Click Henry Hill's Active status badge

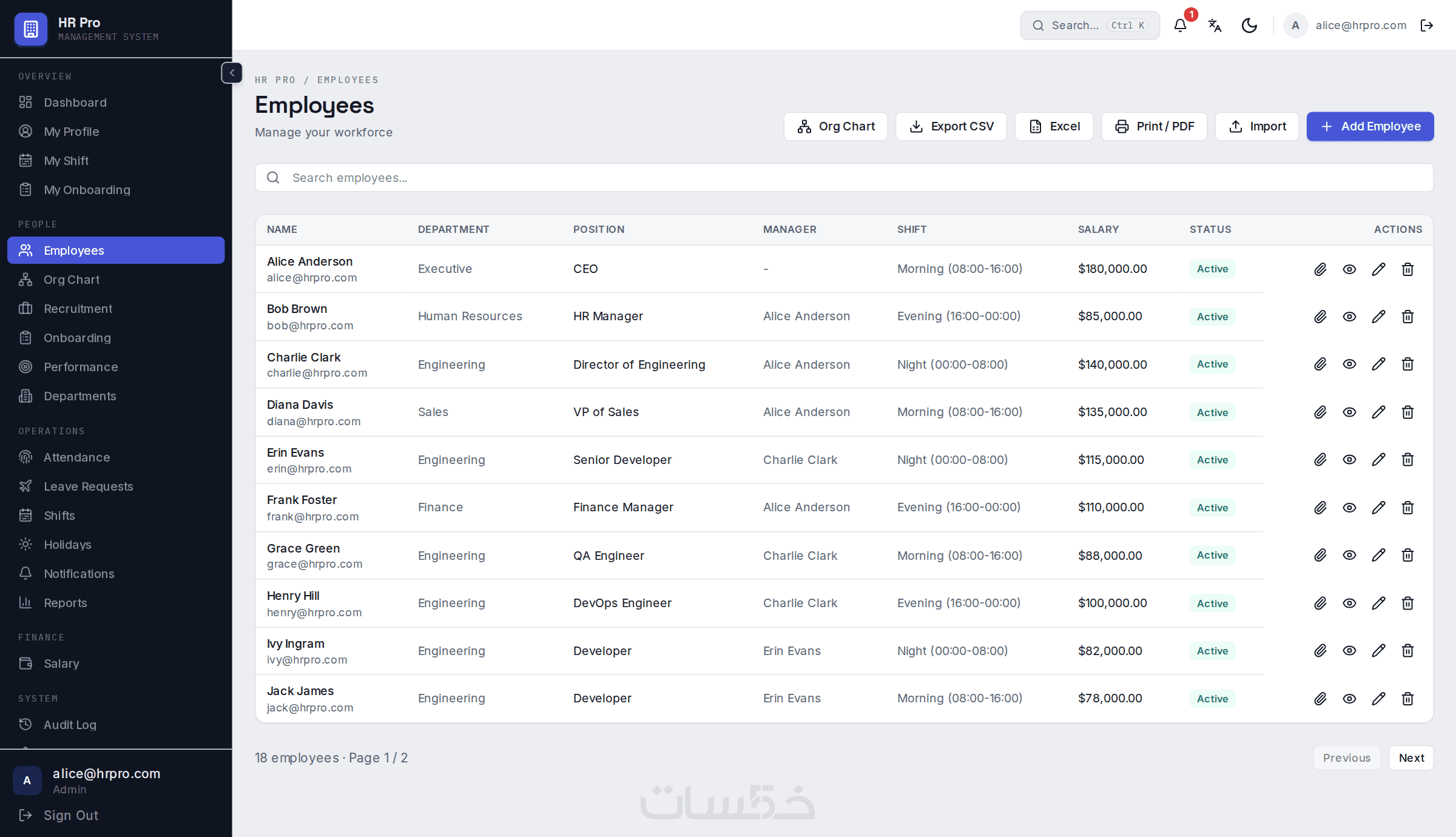[x=1212, y=603]
